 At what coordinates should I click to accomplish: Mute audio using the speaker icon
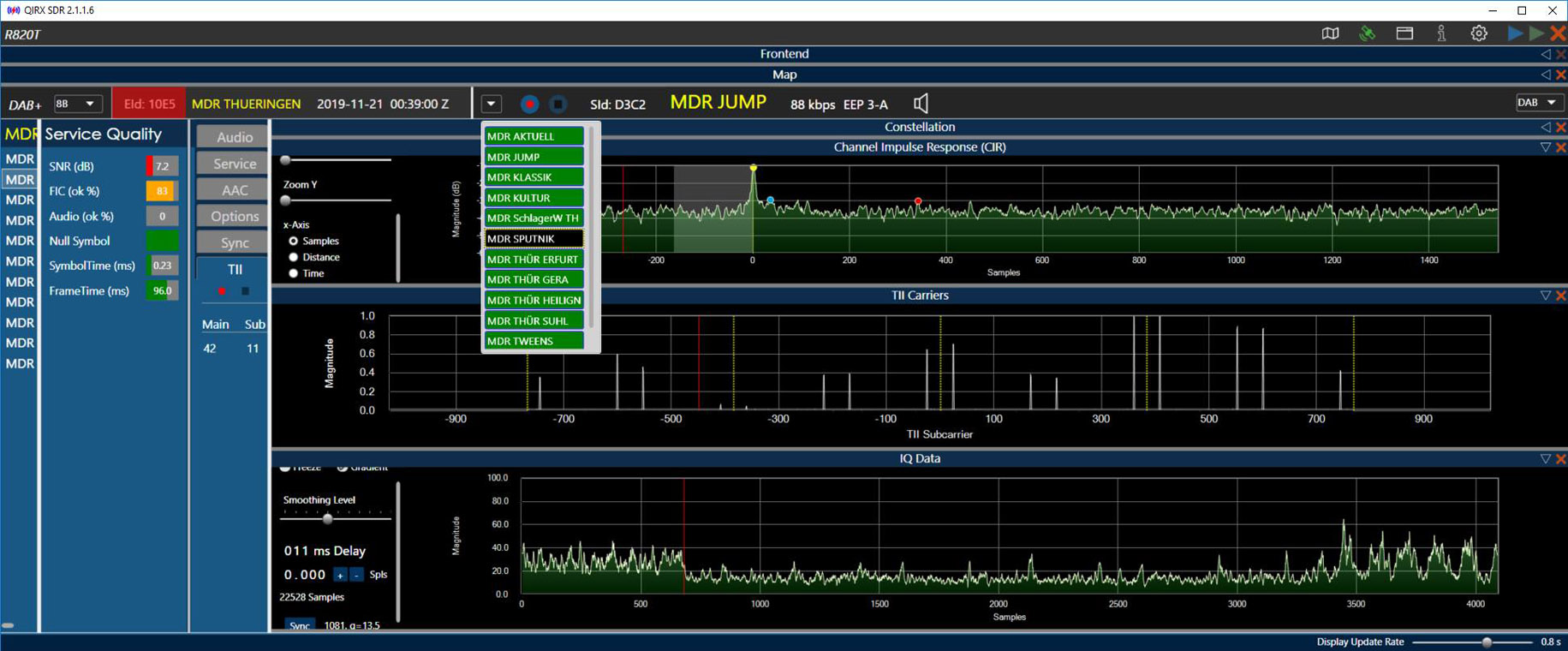(x=921, y=104)
